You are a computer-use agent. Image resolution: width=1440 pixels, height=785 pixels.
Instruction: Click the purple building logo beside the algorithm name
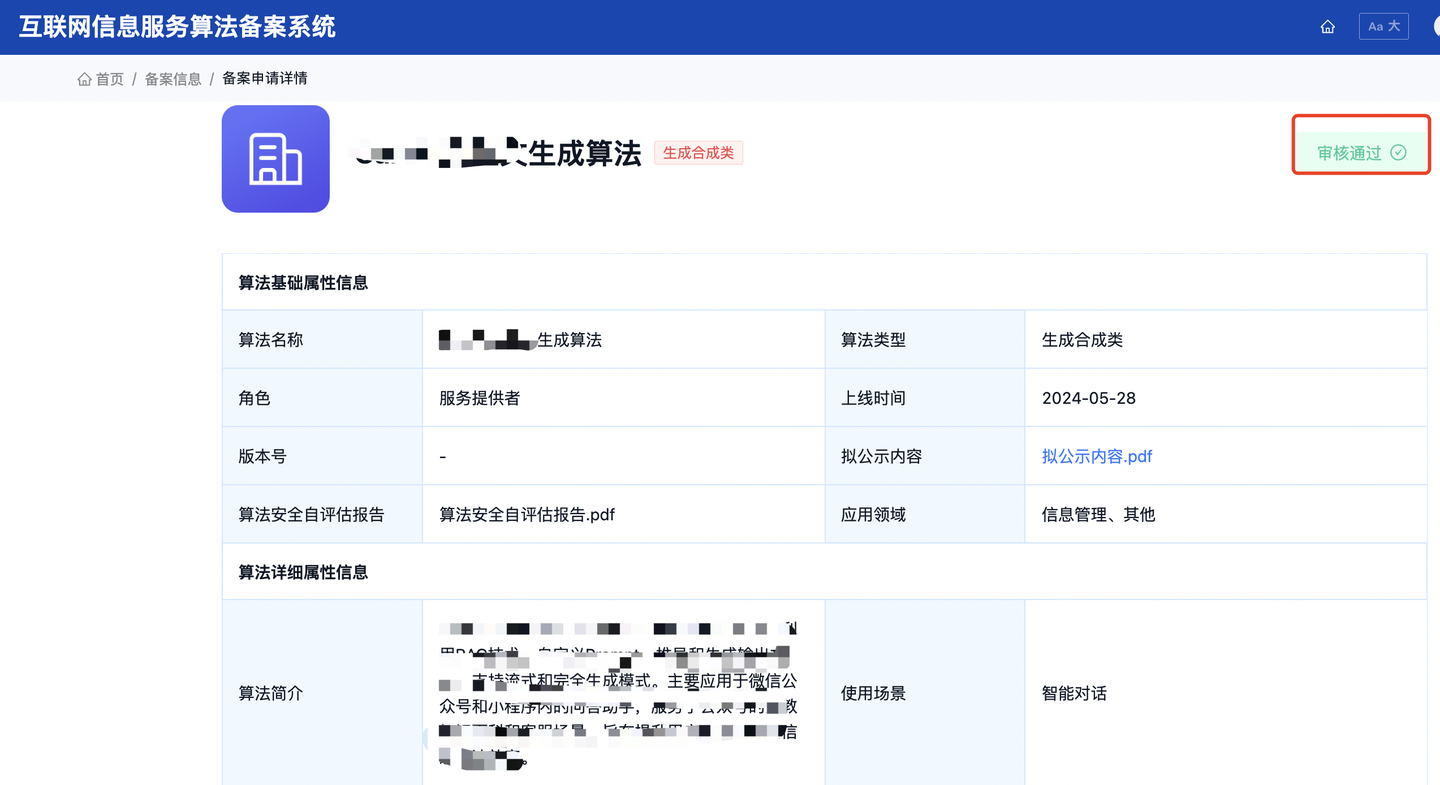point(275,159)
